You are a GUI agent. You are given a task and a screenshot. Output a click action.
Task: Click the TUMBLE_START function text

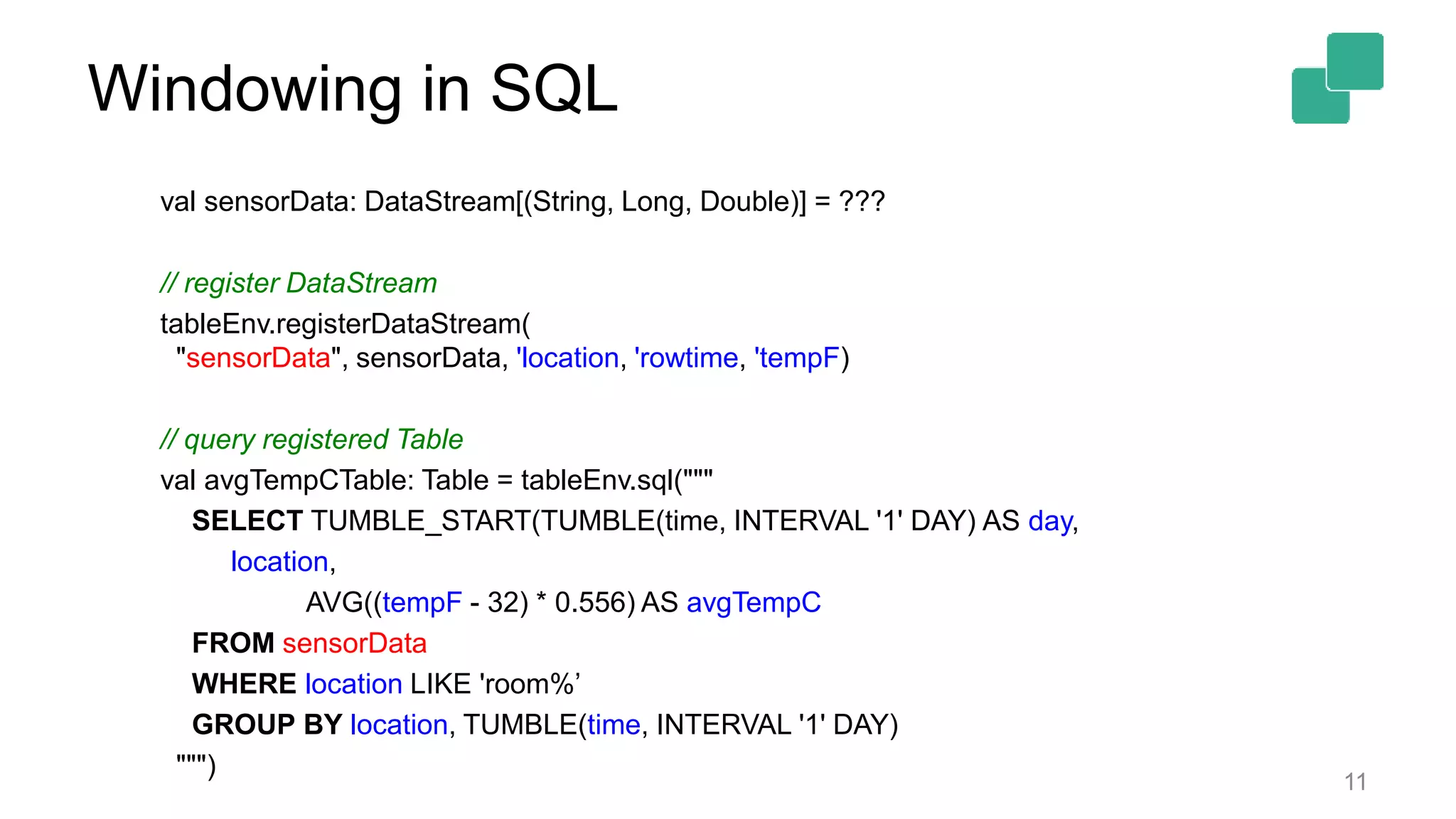[x=421, y=521]
